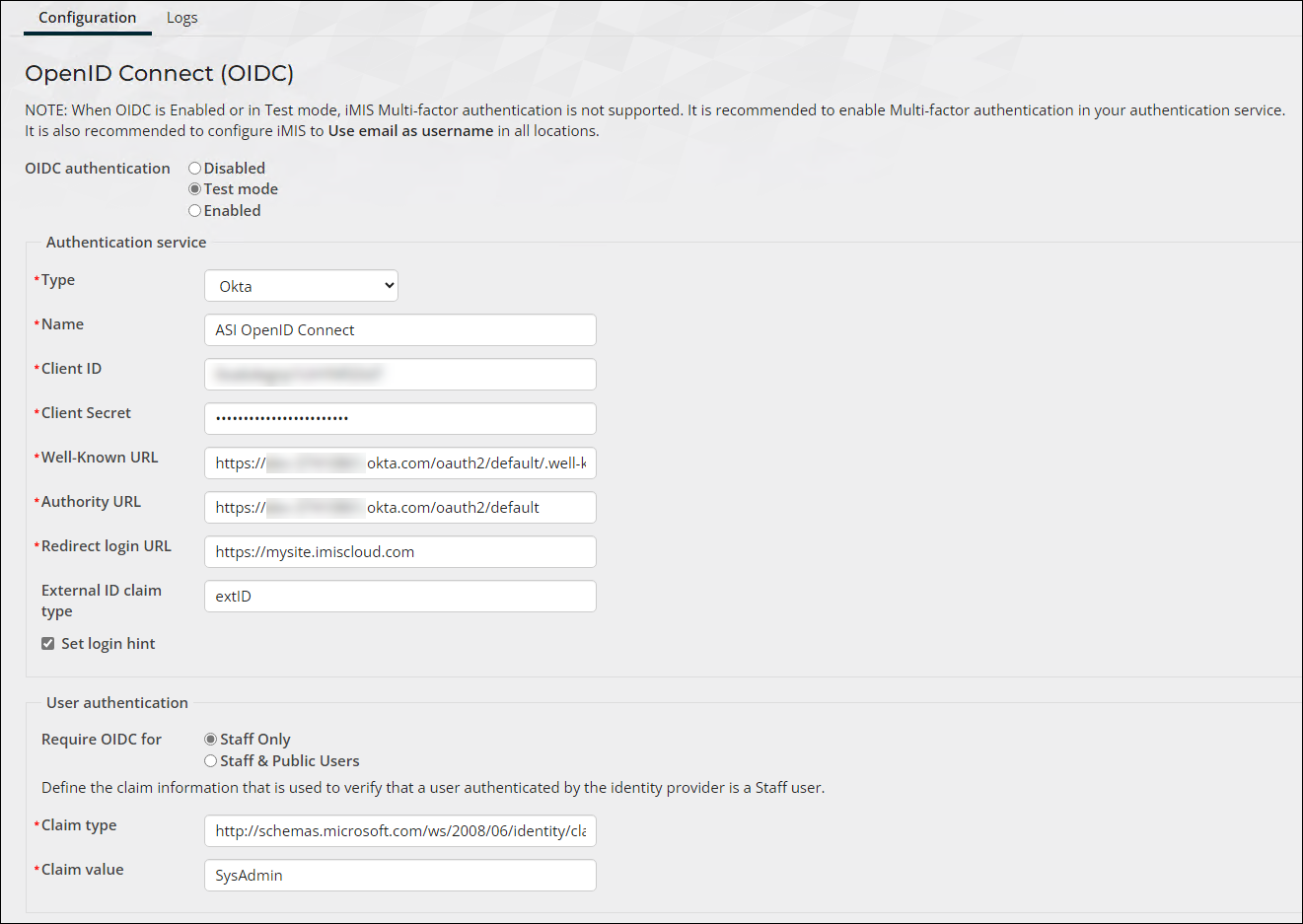Choose the Enabled OIDC authentication option
This screenshot has height=924, width=1303.
(194, 211)
